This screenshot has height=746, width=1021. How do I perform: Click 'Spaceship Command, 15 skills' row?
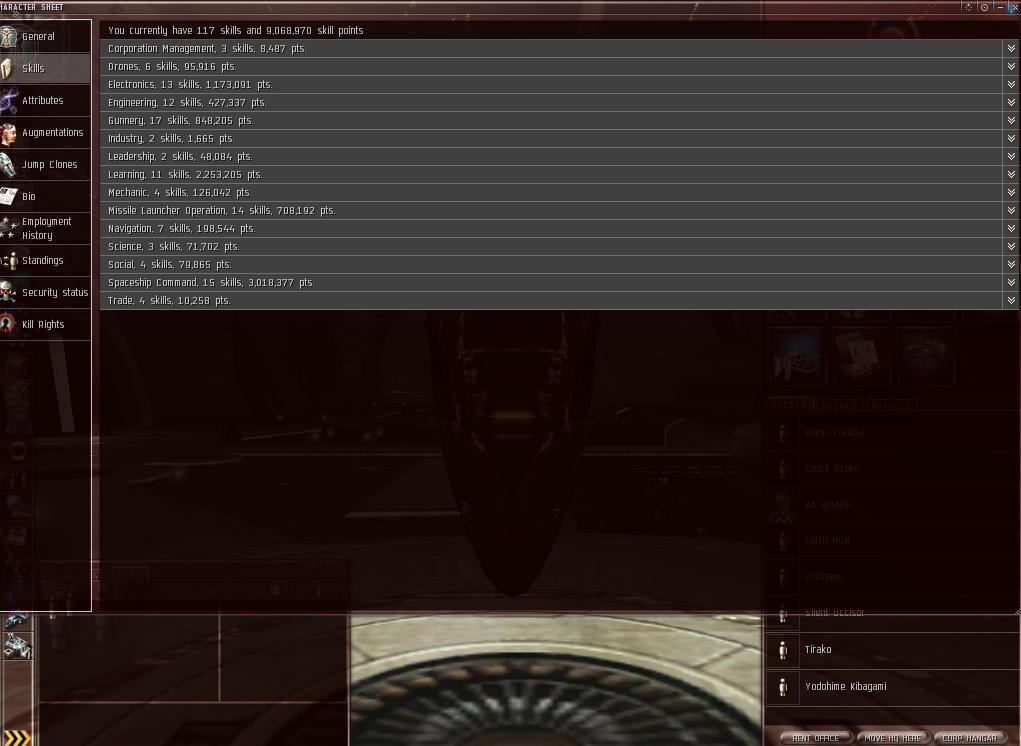[x=559, y=283]
